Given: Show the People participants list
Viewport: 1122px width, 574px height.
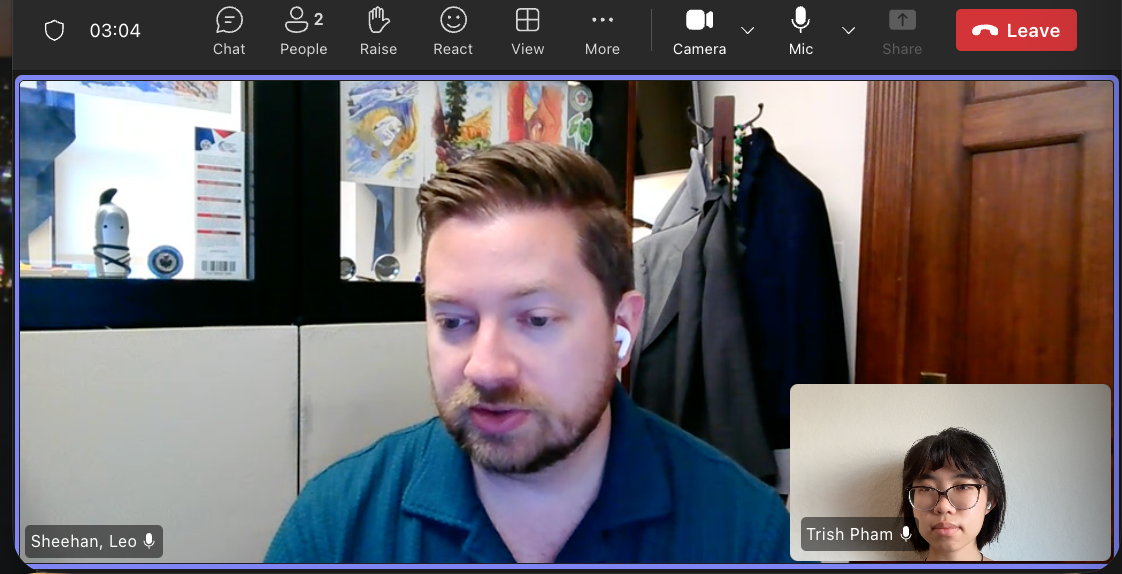Looking at the screenshot, I should [303, 31].
